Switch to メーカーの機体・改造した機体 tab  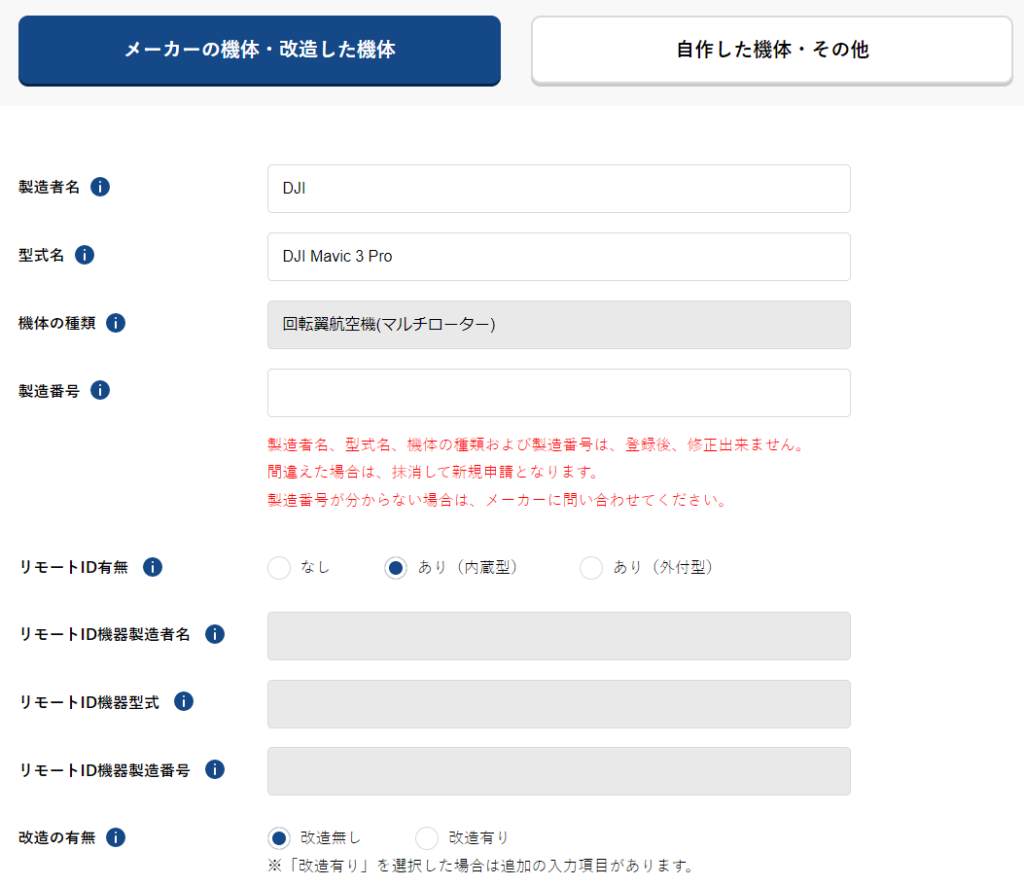coord(259,50)
